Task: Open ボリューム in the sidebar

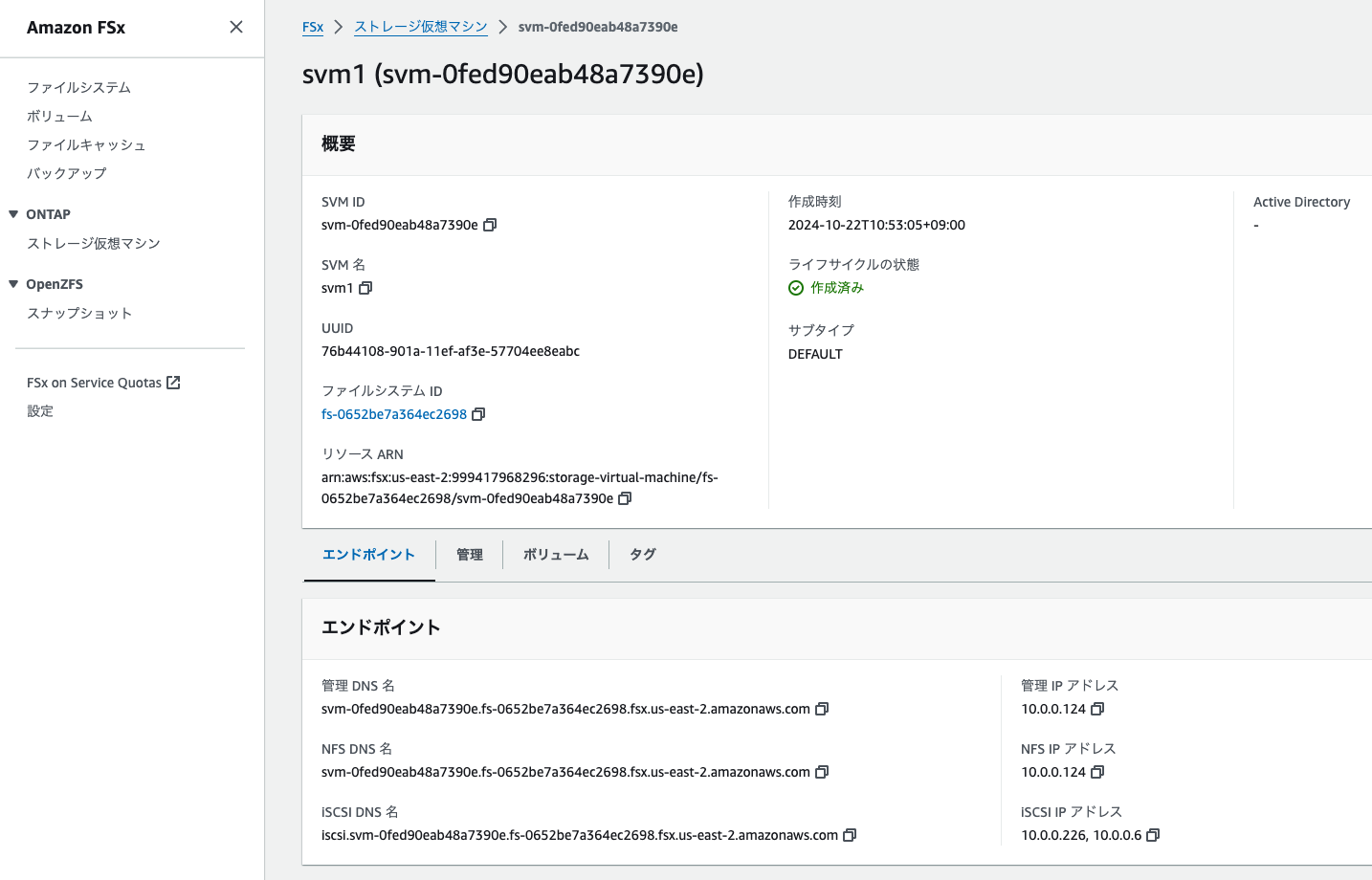Action: tap(60, 116)
